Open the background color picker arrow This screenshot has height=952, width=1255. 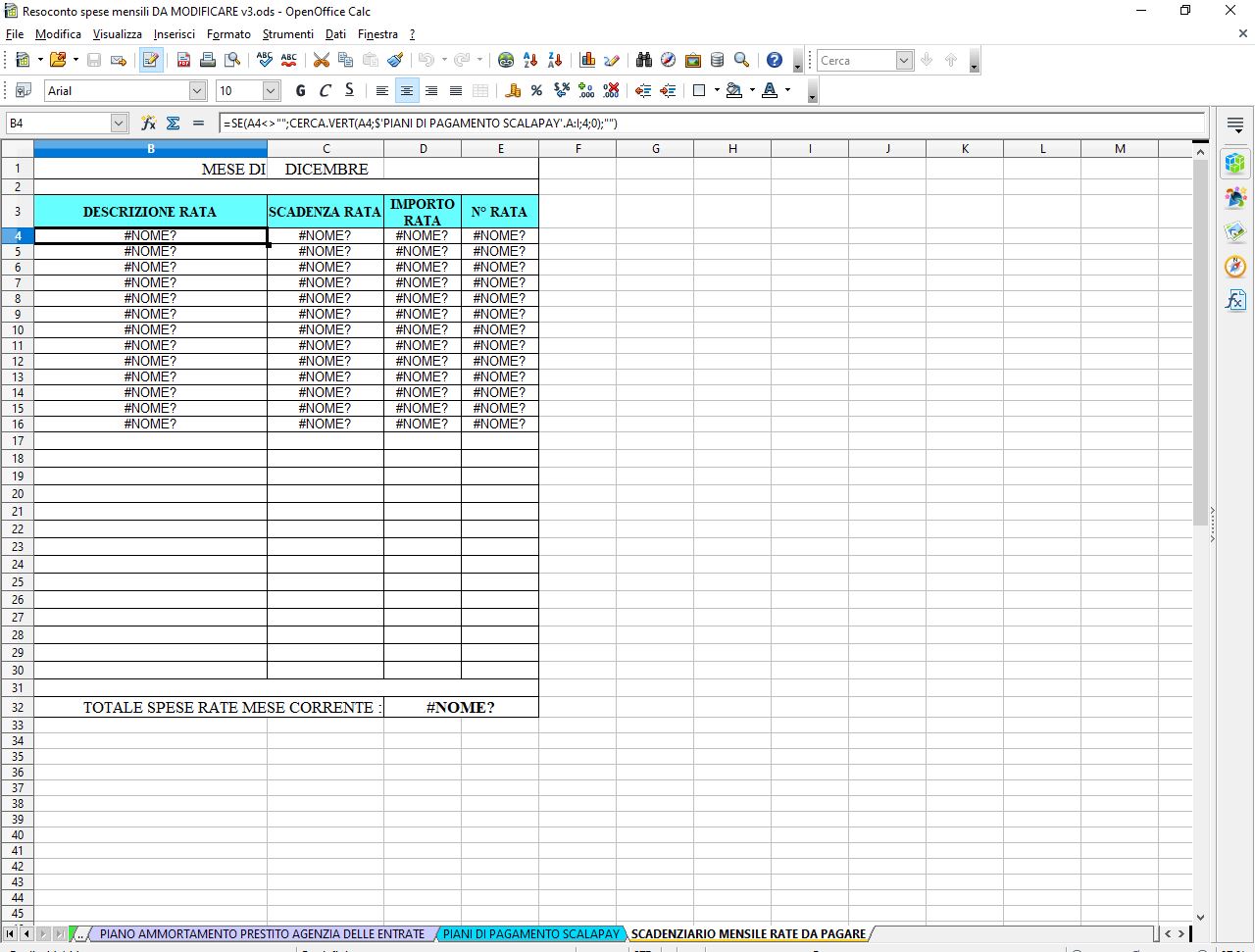click(752, 90)
